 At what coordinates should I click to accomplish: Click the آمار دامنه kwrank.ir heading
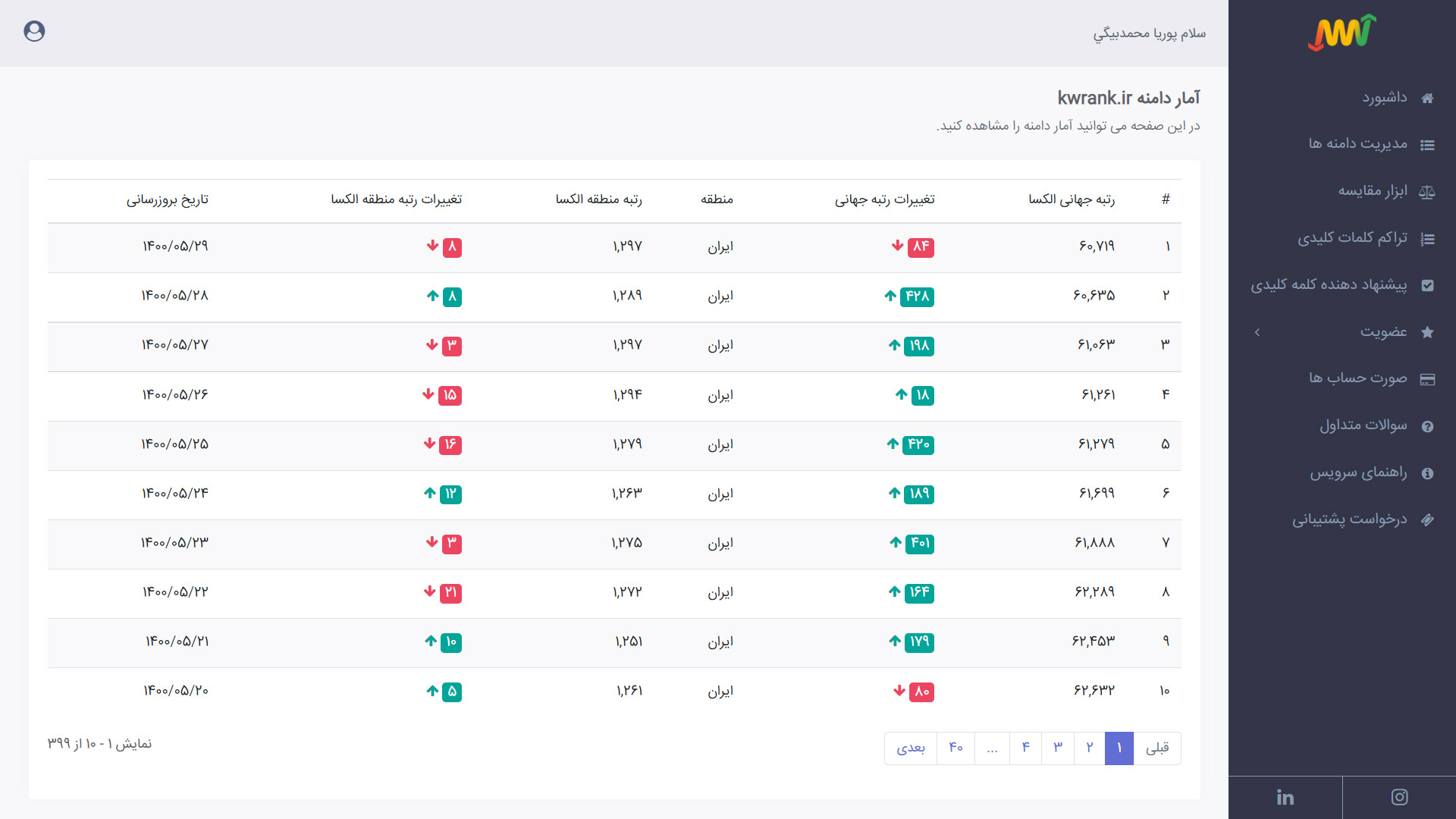click(x=1128, y=98)
